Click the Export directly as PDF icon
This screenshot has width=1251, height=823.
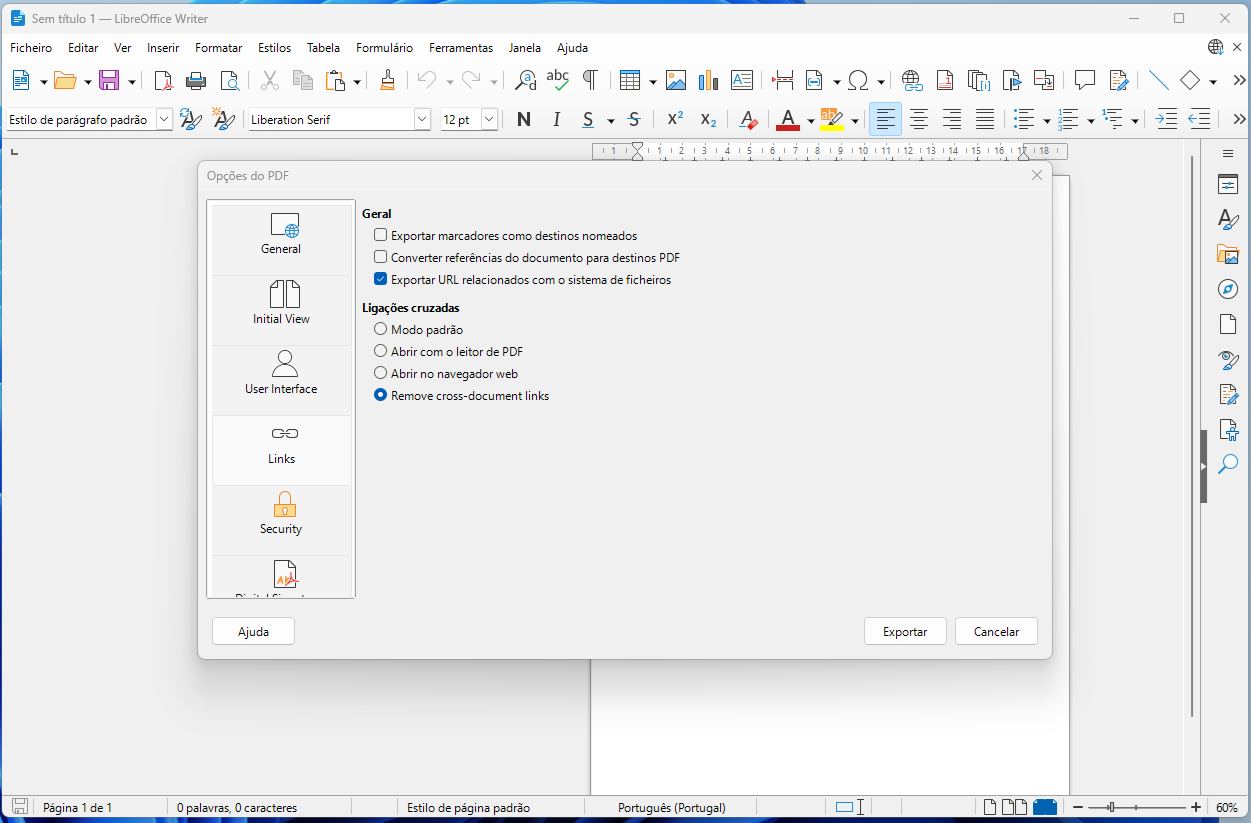click(x=163, y=80)
